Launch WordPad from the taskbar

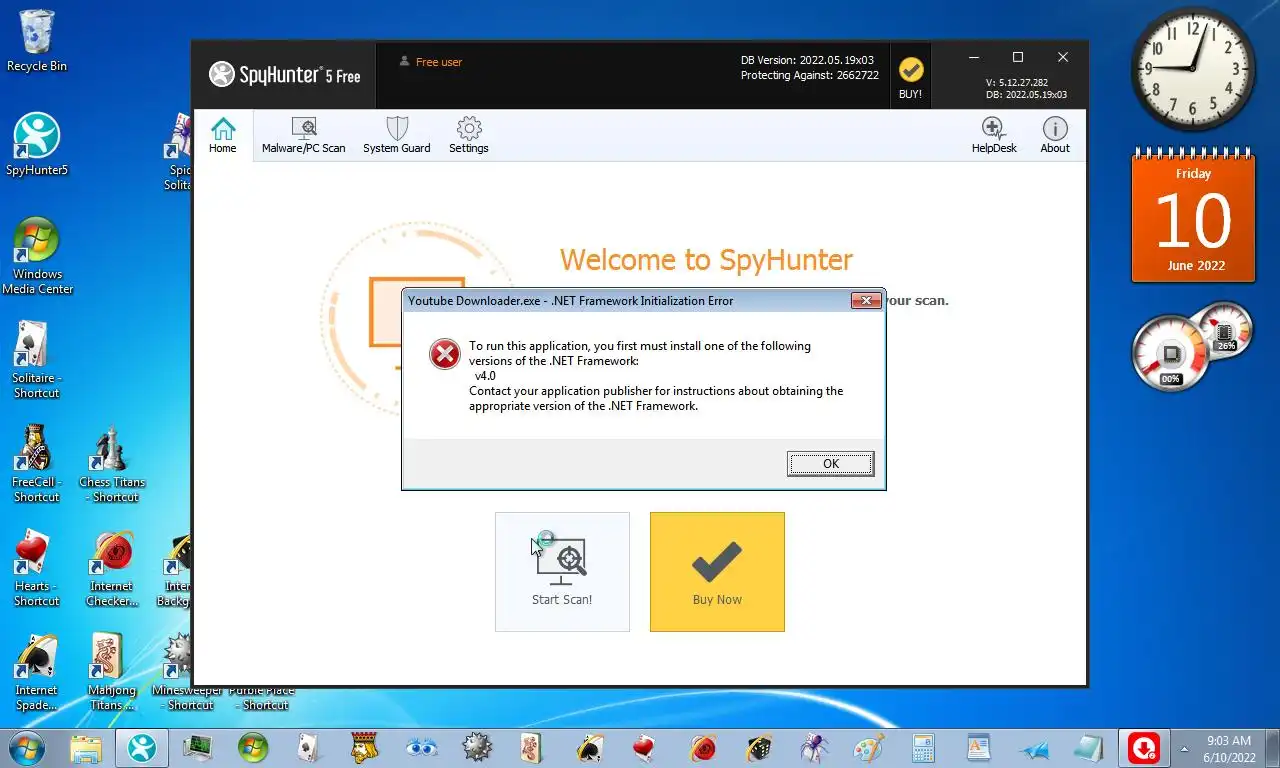(x=979, y=747)
